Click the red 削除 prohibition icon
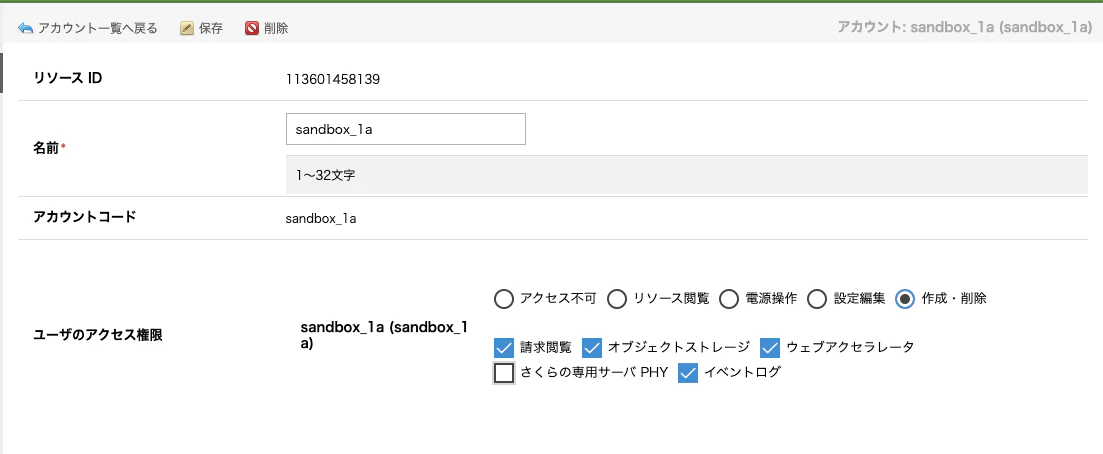This screenshot has height=454, width=1103. 252,28
